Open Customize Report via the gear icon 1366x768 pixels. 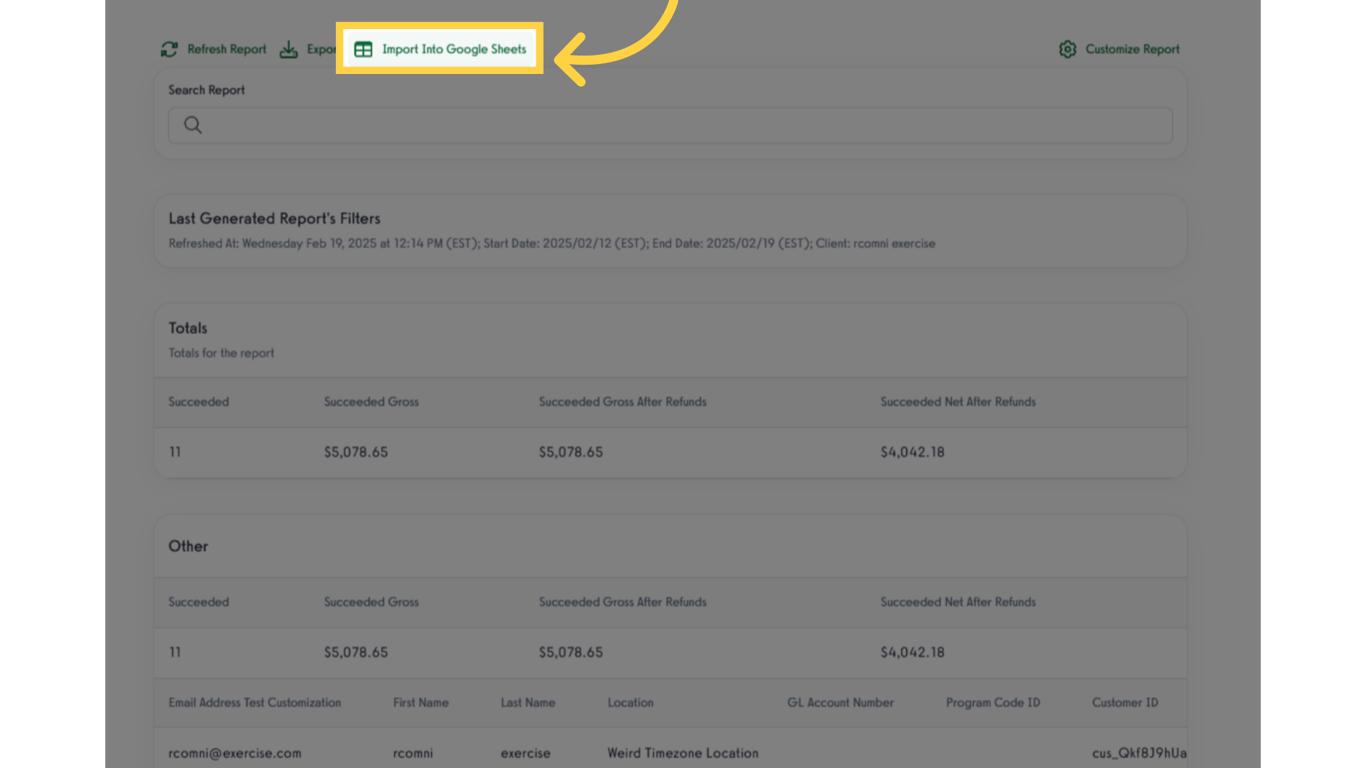1067,49
